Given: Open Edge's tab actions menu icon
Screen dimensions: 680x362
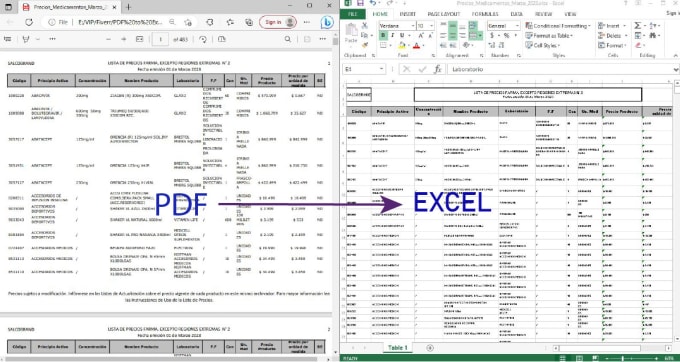Looking at the screenshot, I should (x=9, y=7).
